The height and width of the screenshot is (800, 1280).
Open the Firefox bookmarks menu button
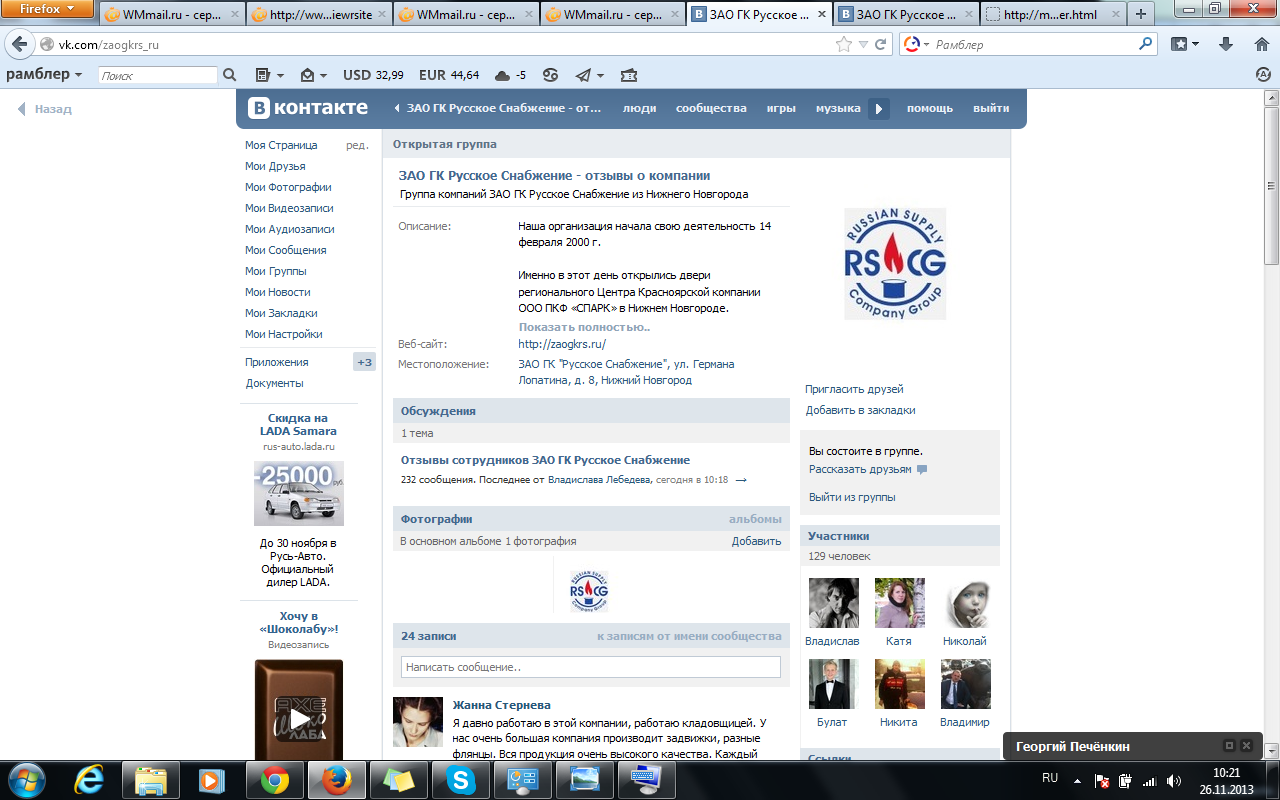(x=1185, y=44)
